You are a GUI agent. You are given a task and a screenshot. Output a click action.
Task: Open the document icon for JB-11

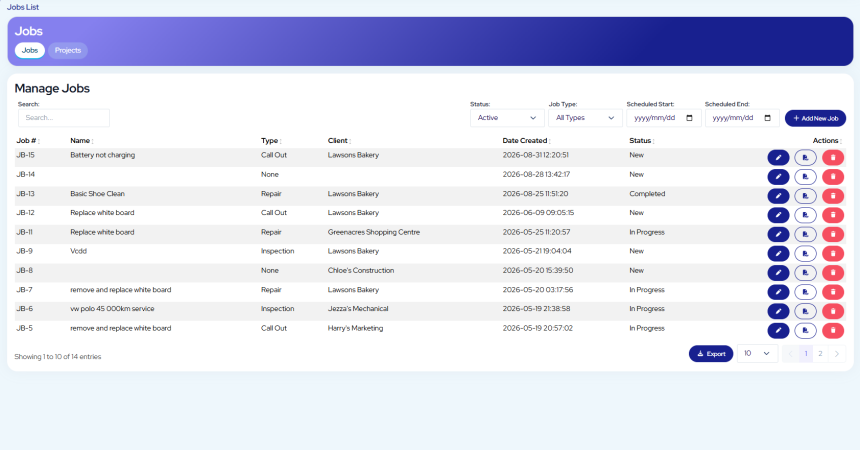pyautogui.click(x=805, y=234)
